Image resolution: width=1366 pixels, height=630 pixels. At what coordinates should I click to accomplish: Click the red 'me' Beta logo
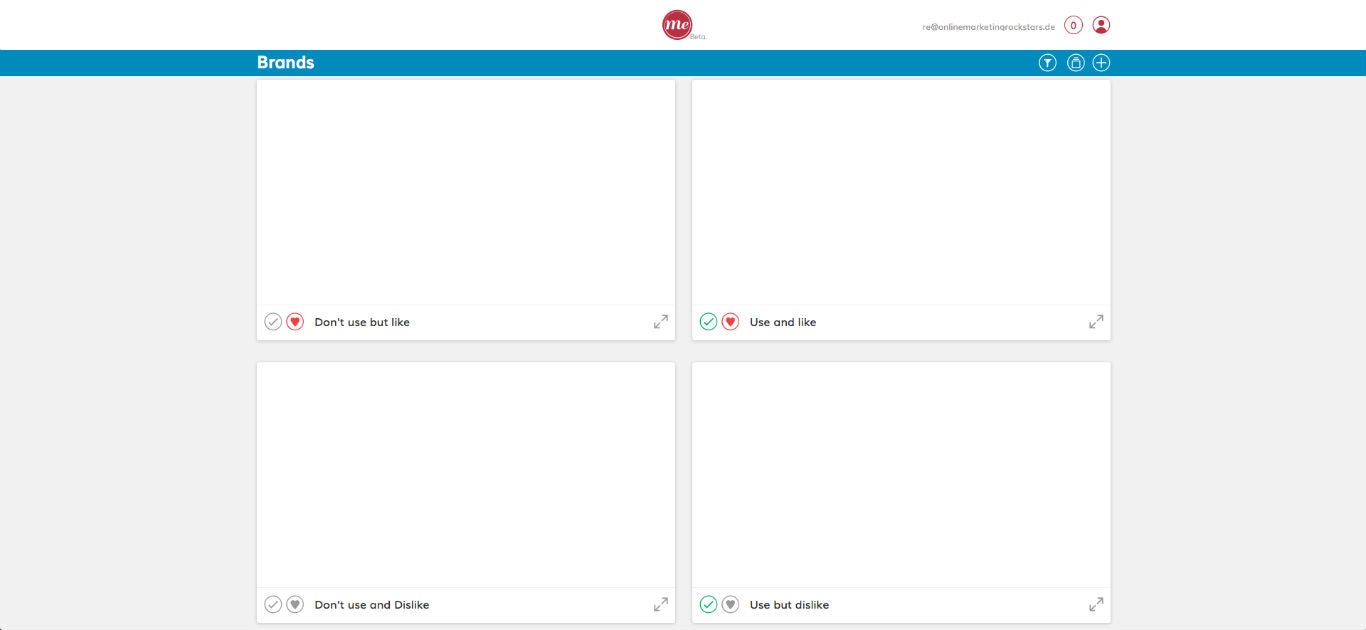pyautogui.click(x=678, y=24)
